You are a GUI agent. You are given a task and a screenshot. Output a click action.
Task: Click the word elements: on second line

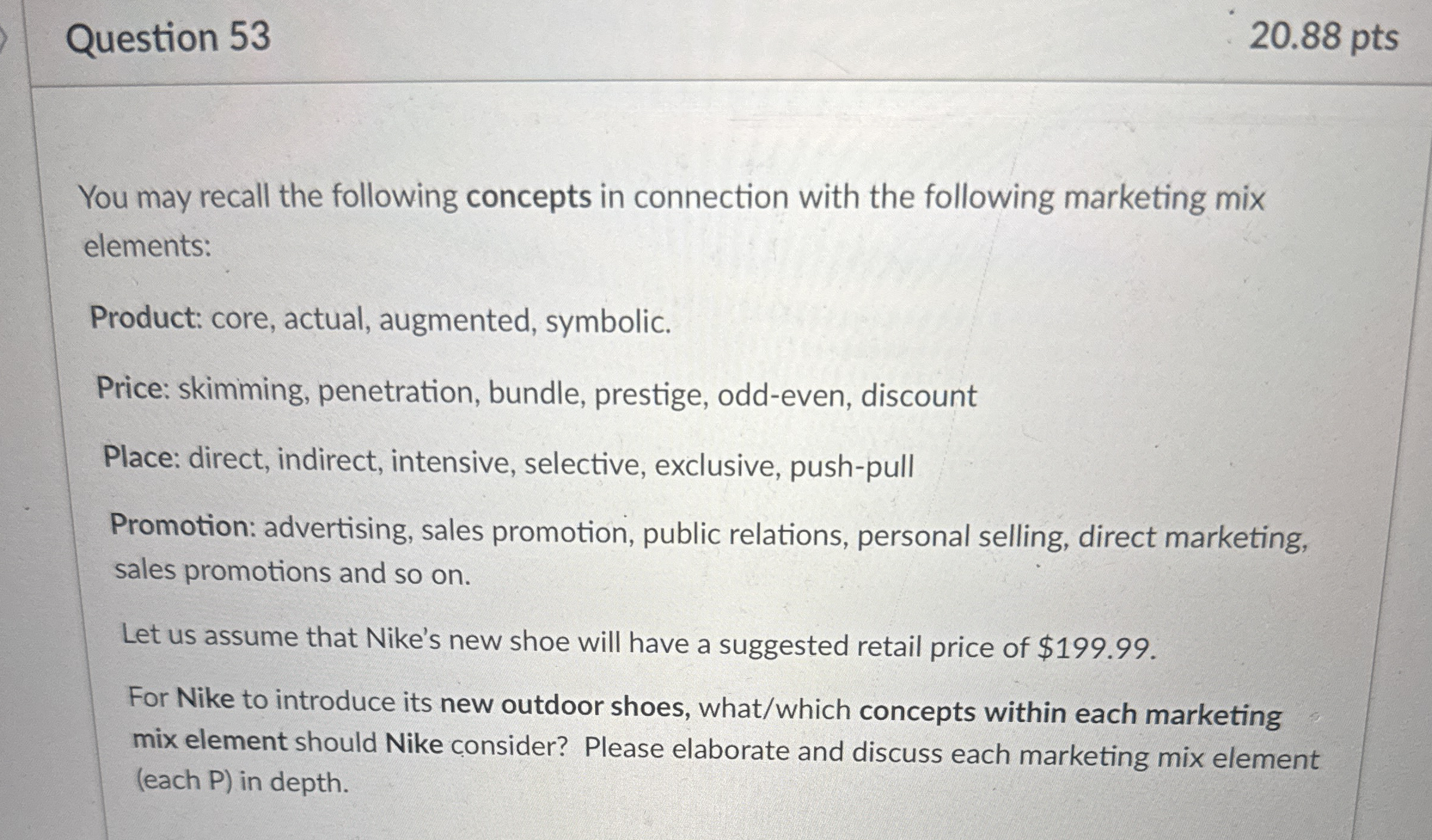pos(148,246)
